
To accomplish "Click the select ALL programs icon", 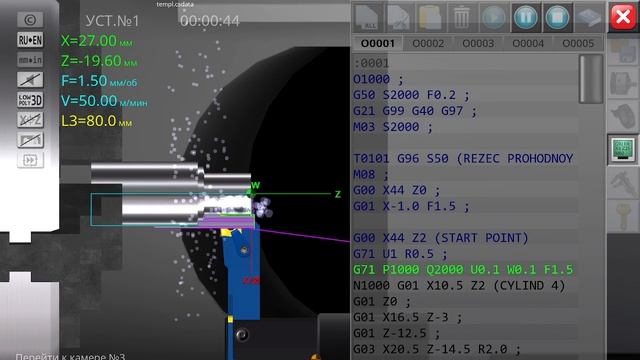I will (367, 18).
